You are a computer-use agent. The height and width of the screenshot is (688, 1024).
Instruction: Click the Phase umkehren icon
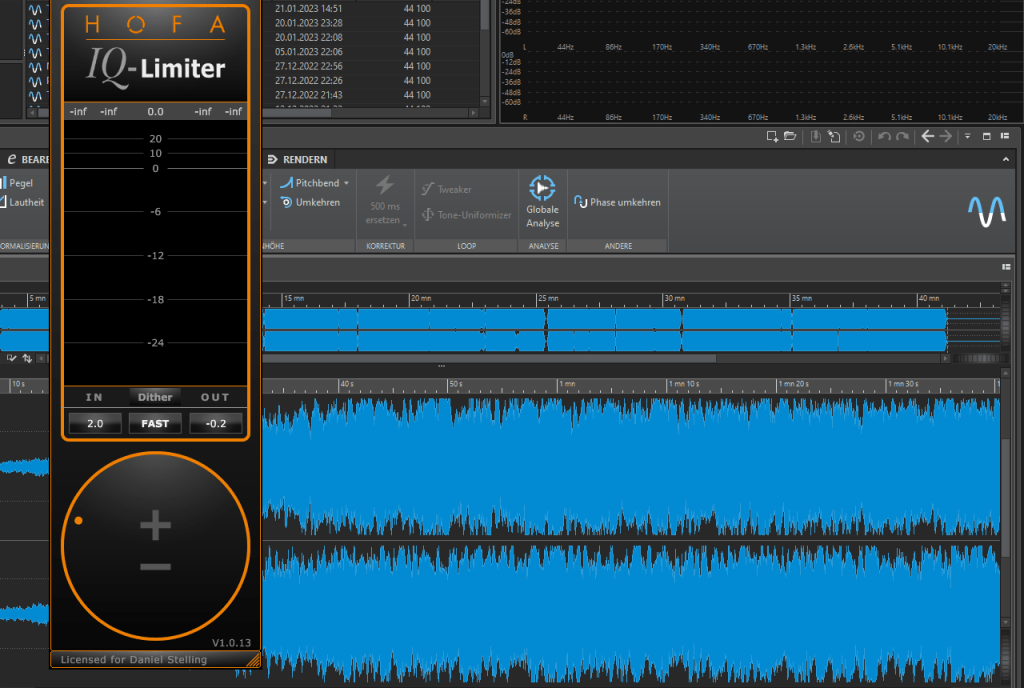pos(580,202)
